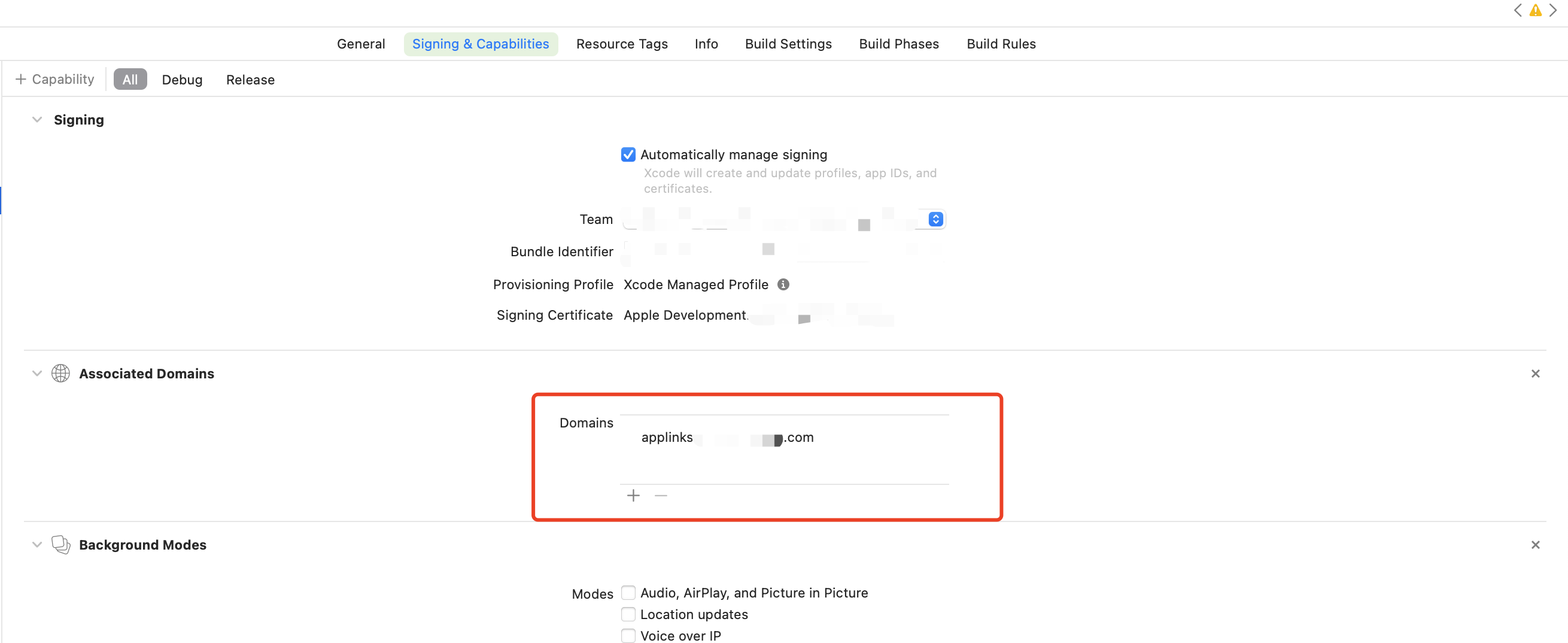Open the General tab
This screenshot has height=643, width=1568.
click(x=361, y=43)
